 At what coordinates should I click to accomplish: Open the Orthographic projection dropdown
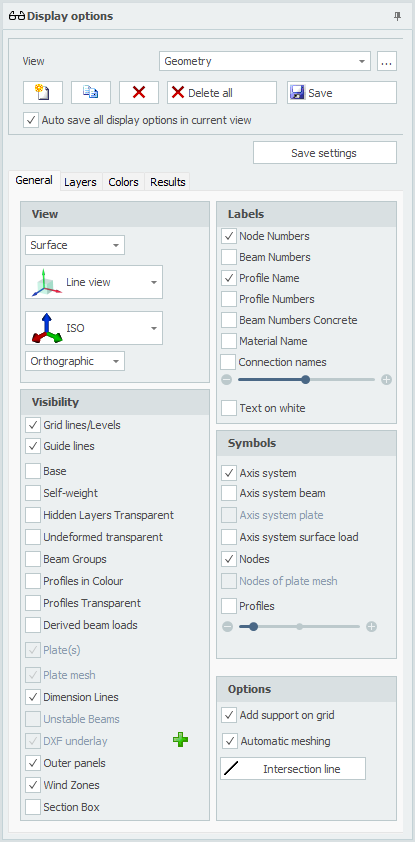[75, 361]
